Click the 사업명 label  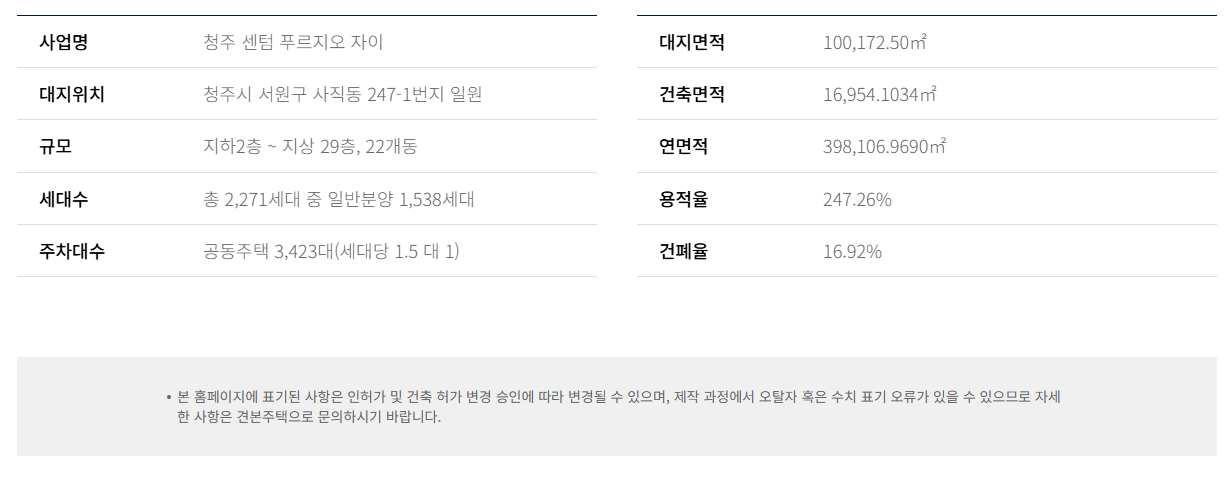pyautogui.click(x=63, y=42)
